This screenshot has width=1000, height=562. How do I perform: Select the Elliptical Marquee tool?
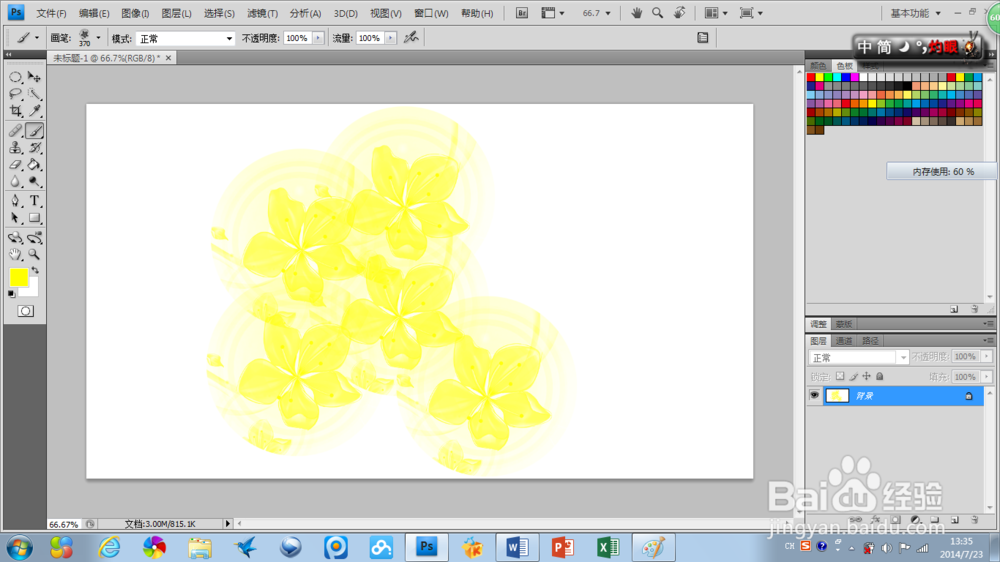click(15, 77)
